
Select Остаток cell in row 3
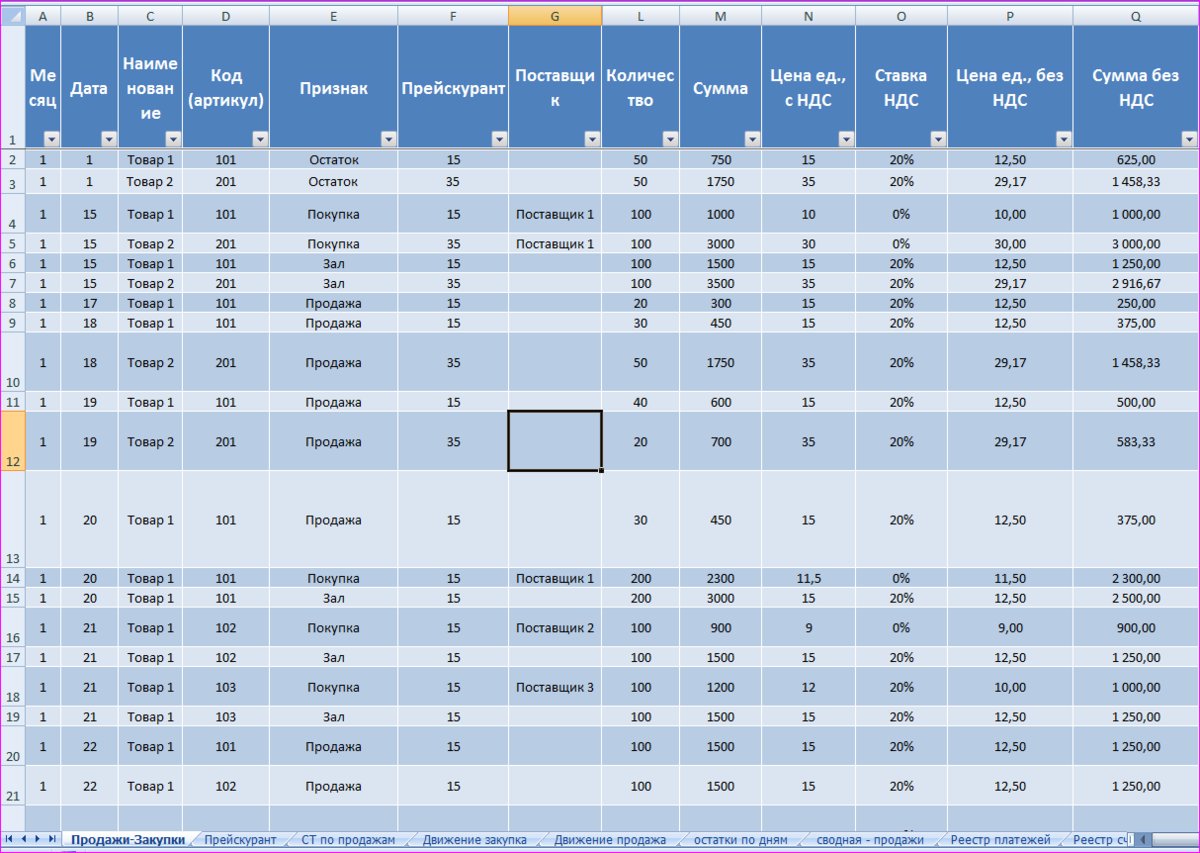pyautogui.click(x=333, y=181)
